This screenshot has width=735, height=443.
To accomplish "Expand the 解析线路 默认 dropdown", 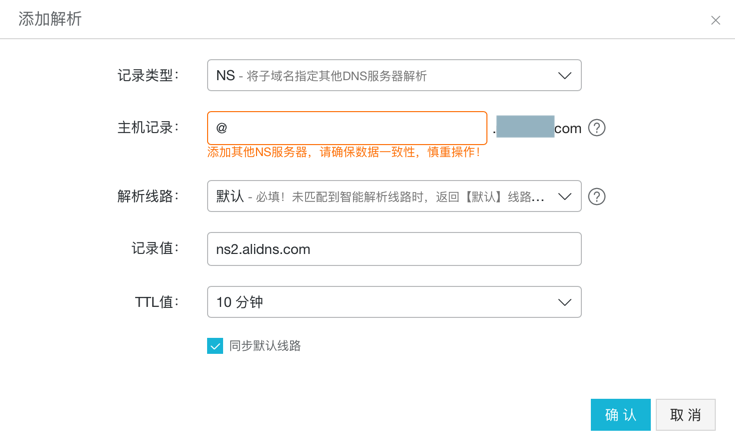I will click(380, 197).
